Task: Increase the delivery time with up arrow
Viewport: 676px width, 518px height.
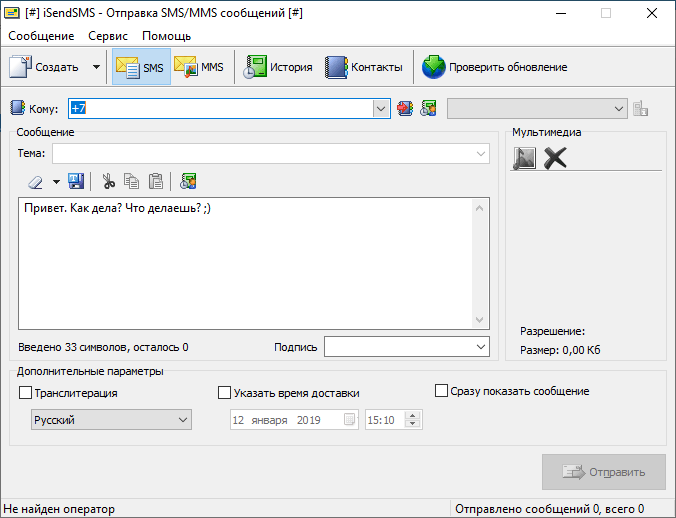Action: coord(413,416)
